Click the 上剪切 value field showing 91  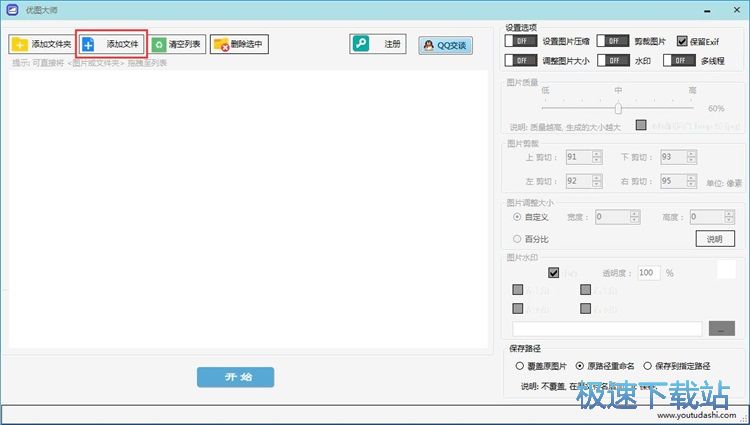579,157
